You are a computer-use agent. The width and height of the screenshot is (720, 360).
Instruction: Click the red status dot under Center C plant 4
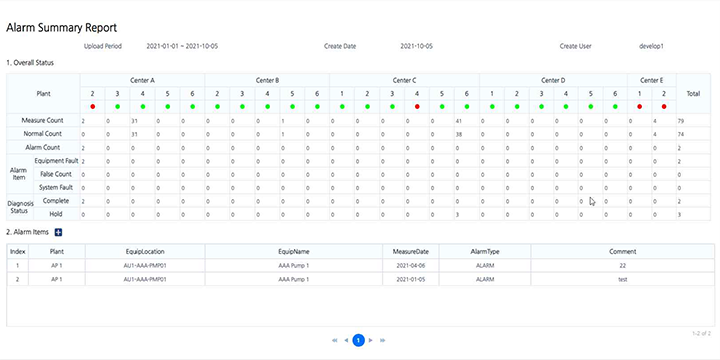click(x=417, y=107)
